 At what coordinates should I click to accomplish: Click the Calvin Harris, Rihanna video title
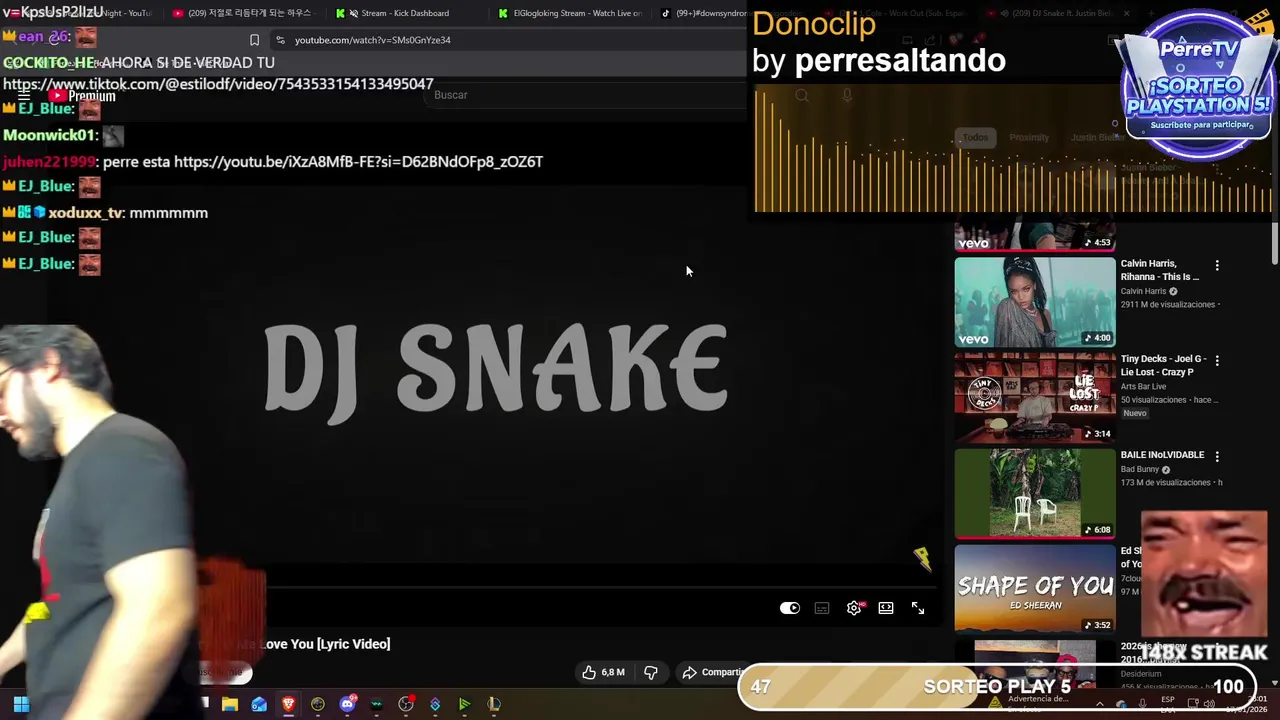[1159, 270]
